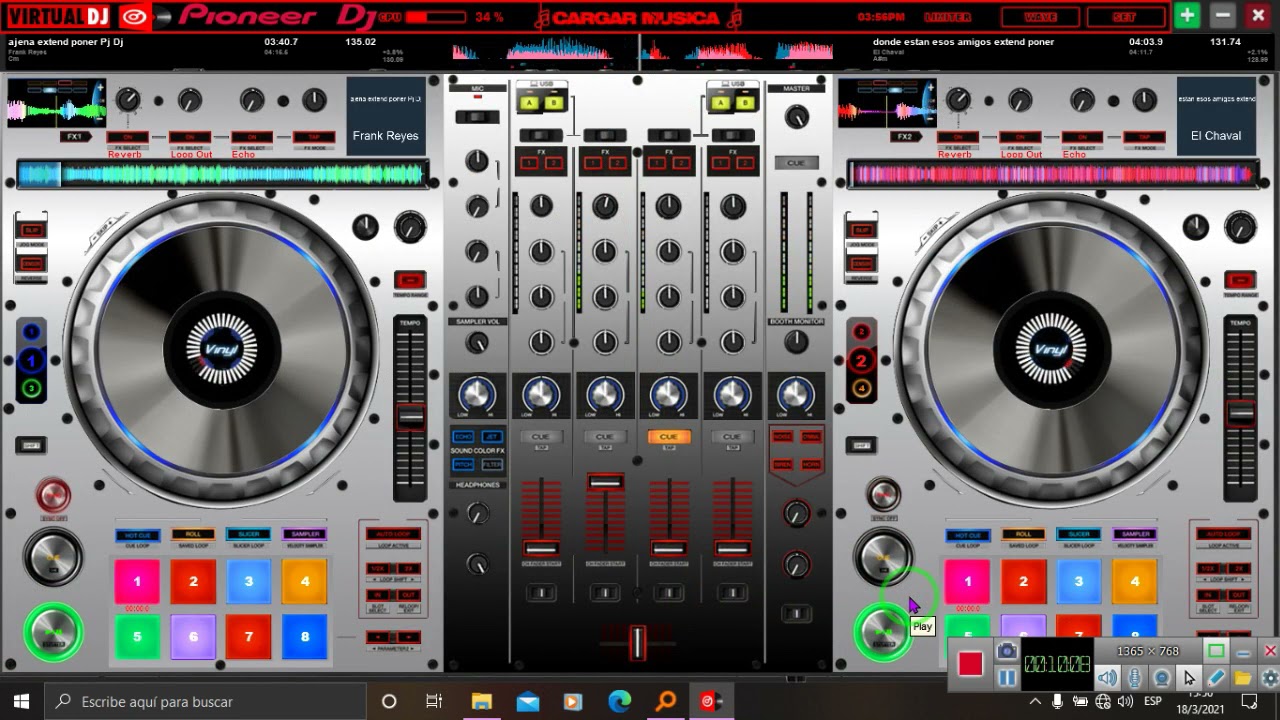Enable left deck AUTO LOOP
Viewport: 1280px width, 720px height.
(x=393, y=534)
